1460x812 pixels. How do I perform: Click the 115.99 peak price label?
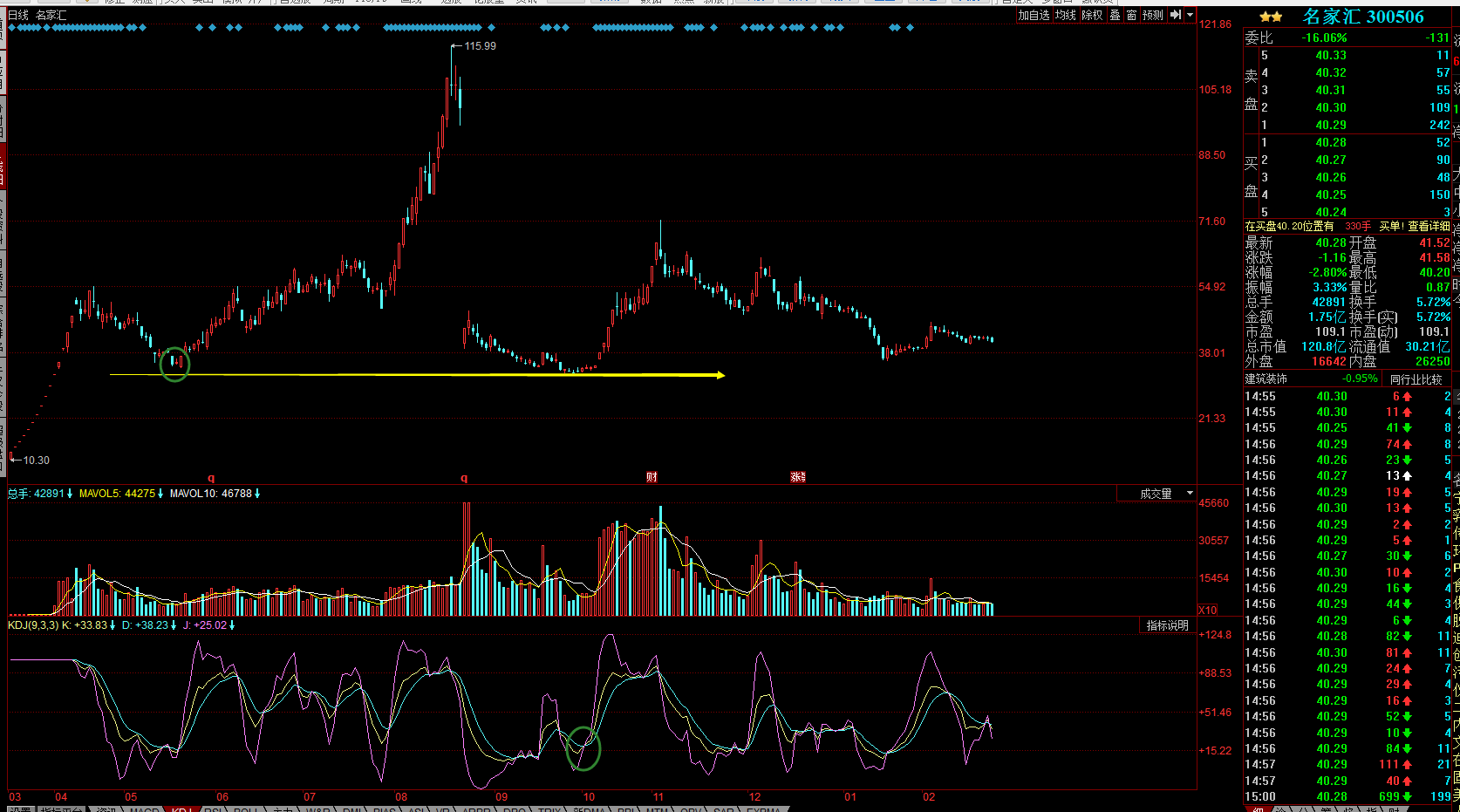(x=481, y=46)
